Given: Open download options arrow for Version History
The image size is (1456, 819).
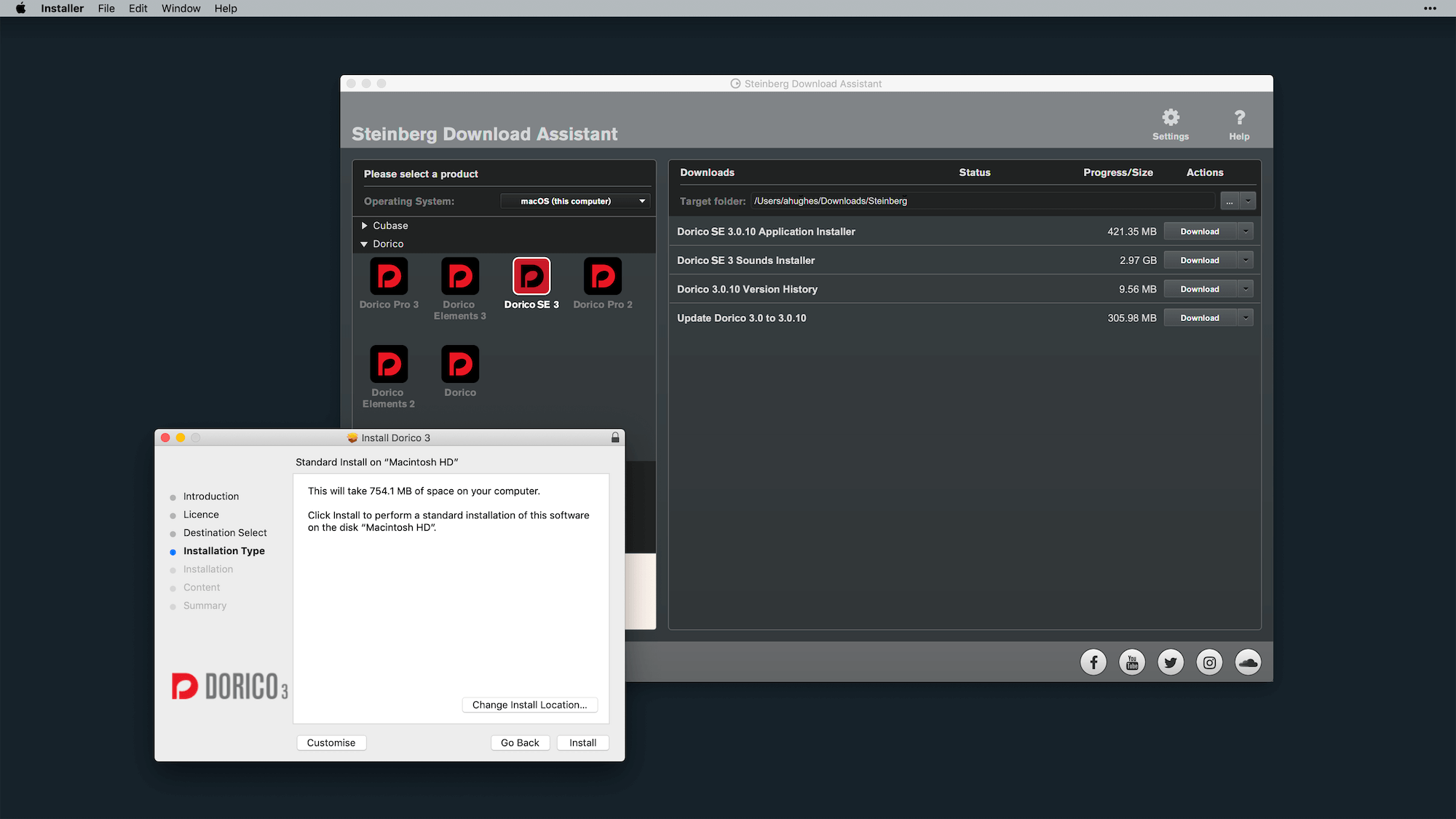Looking at the screenshot, I should pos(1246,289).
